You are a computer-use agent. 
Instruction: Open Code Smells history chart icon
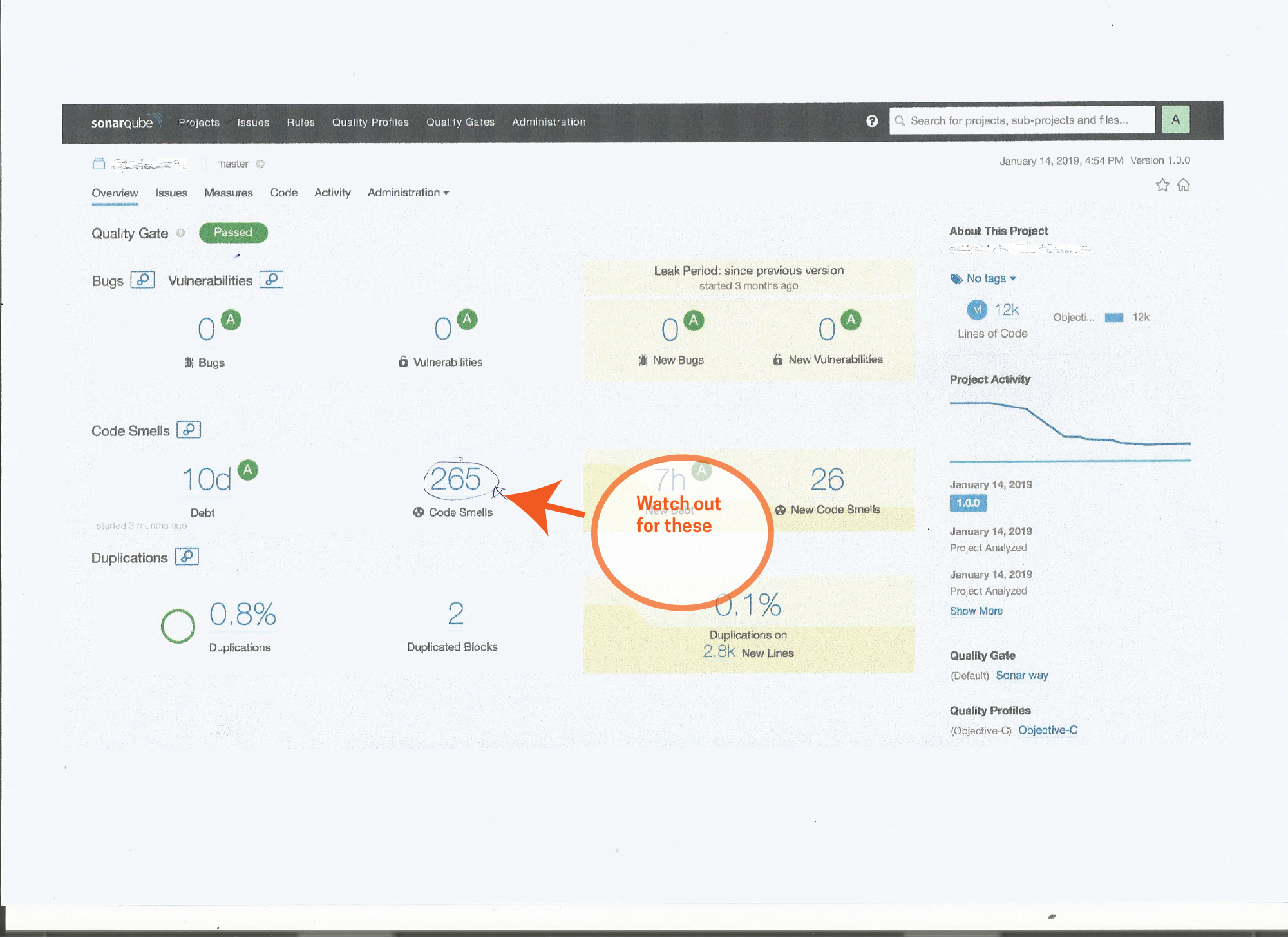pos(189,430)
